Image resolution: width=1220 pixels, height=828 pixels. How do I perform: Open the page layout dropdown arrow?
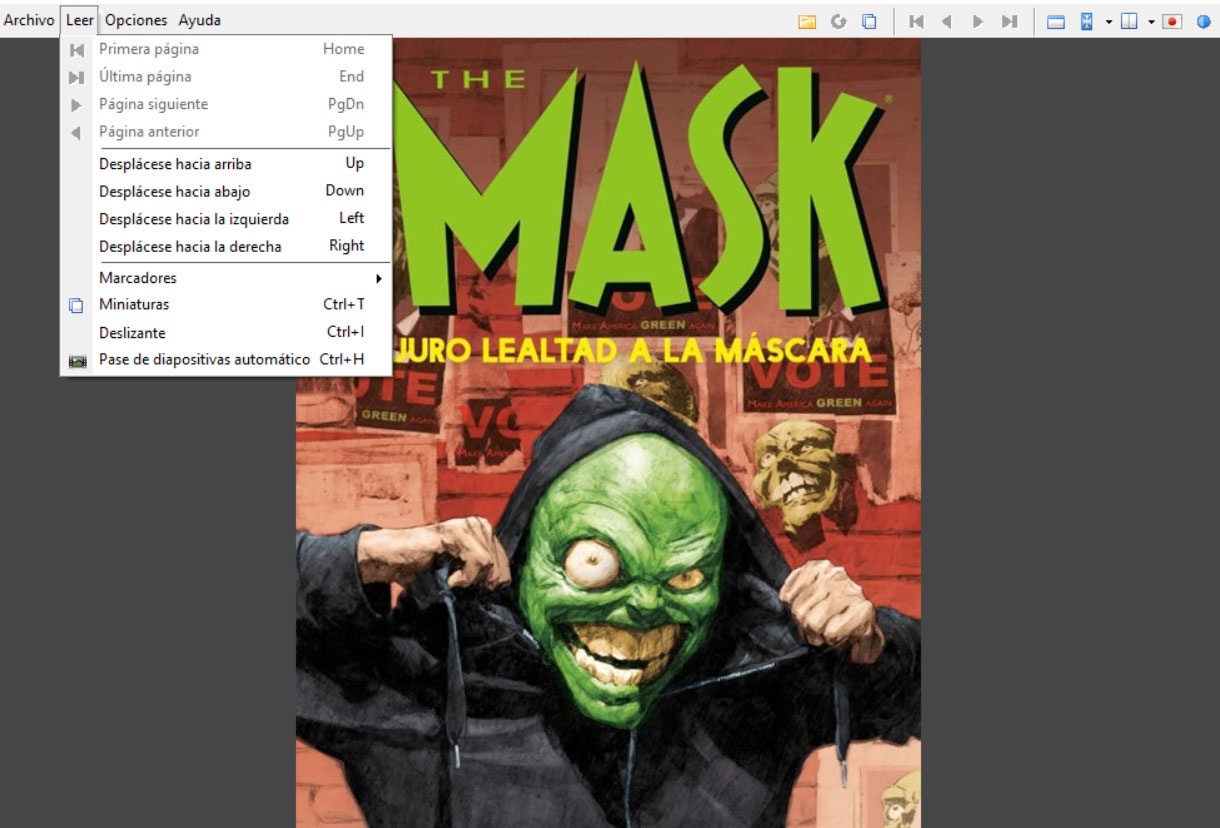pyautogui.click(x=1151, y=22)
